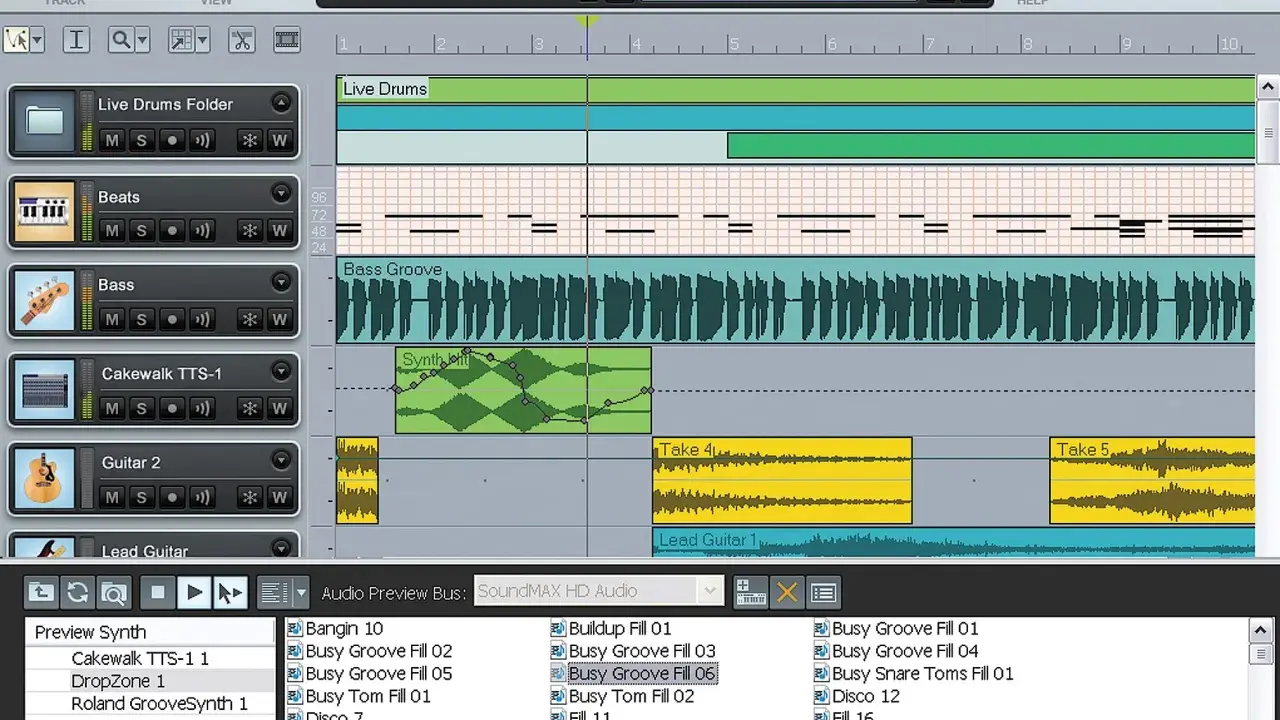The image size is (1280, 720).
Task: Mute the Cakewalk TTS-1 track
Action: point(112,408)
